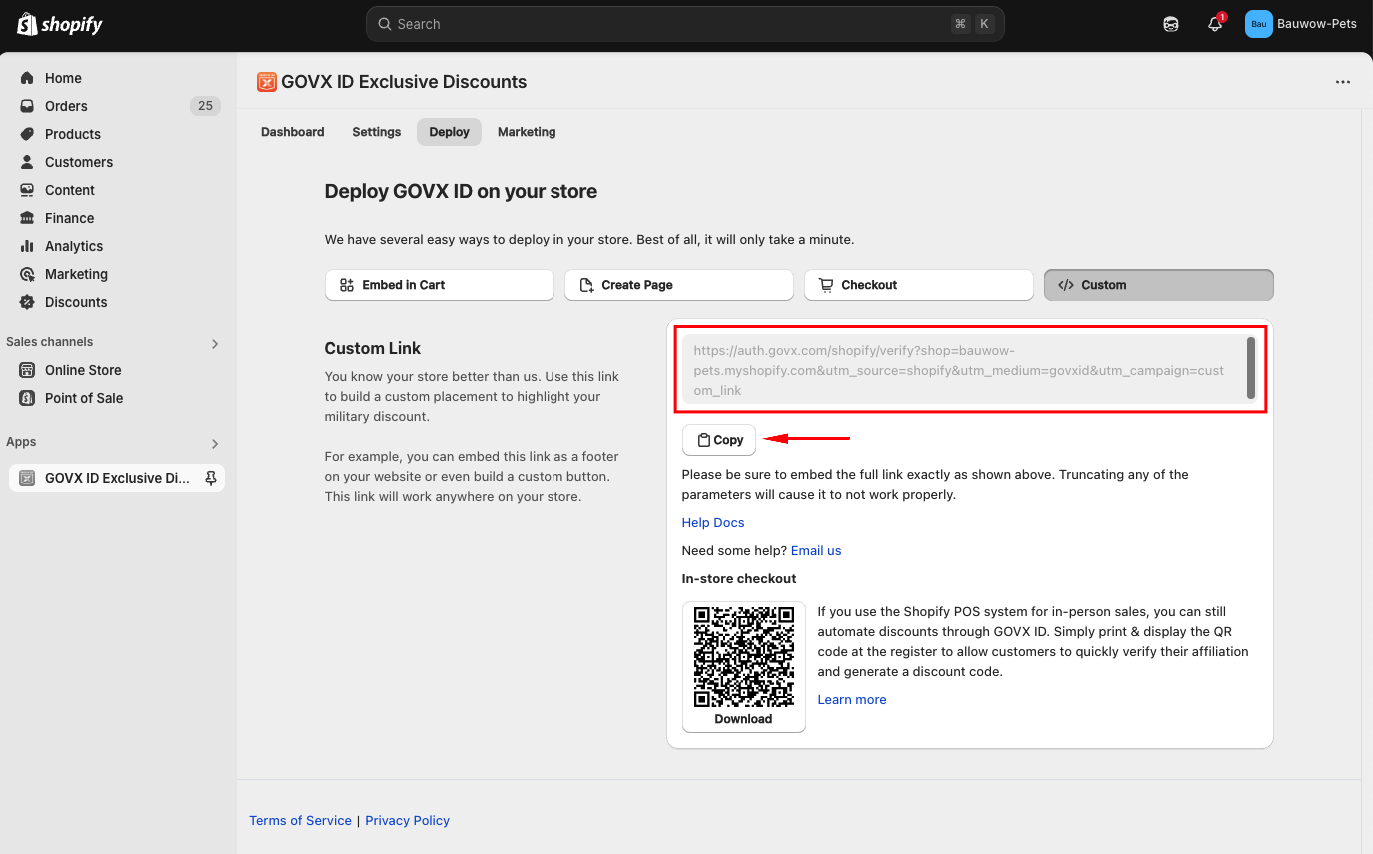Click the 'Deploy GOVX ID on your store' heading
Image resolution: width=1373 pixels, height=854 pixels.
point(461,191)
